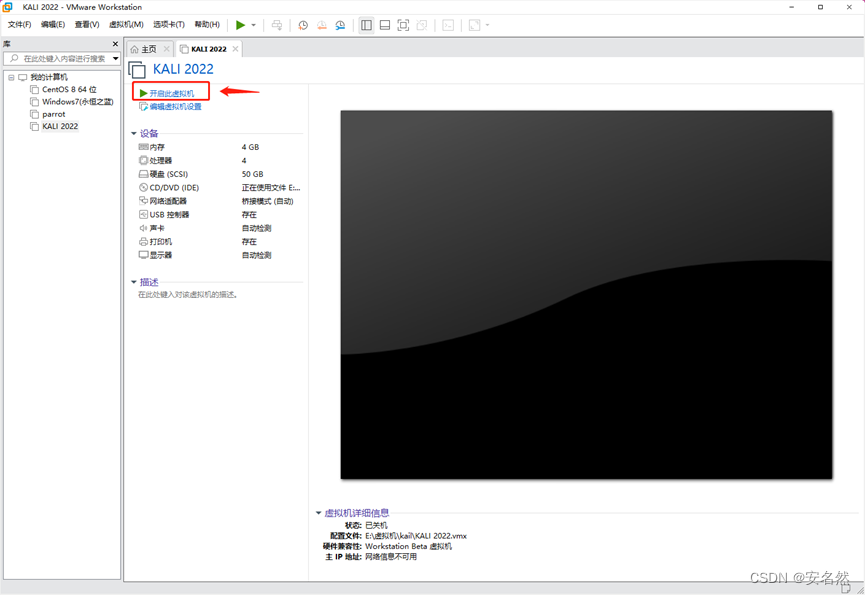The image size is (865, 595).
Task: Click the VMware Workstation title bar icon
Action: (x=8, y=7)
